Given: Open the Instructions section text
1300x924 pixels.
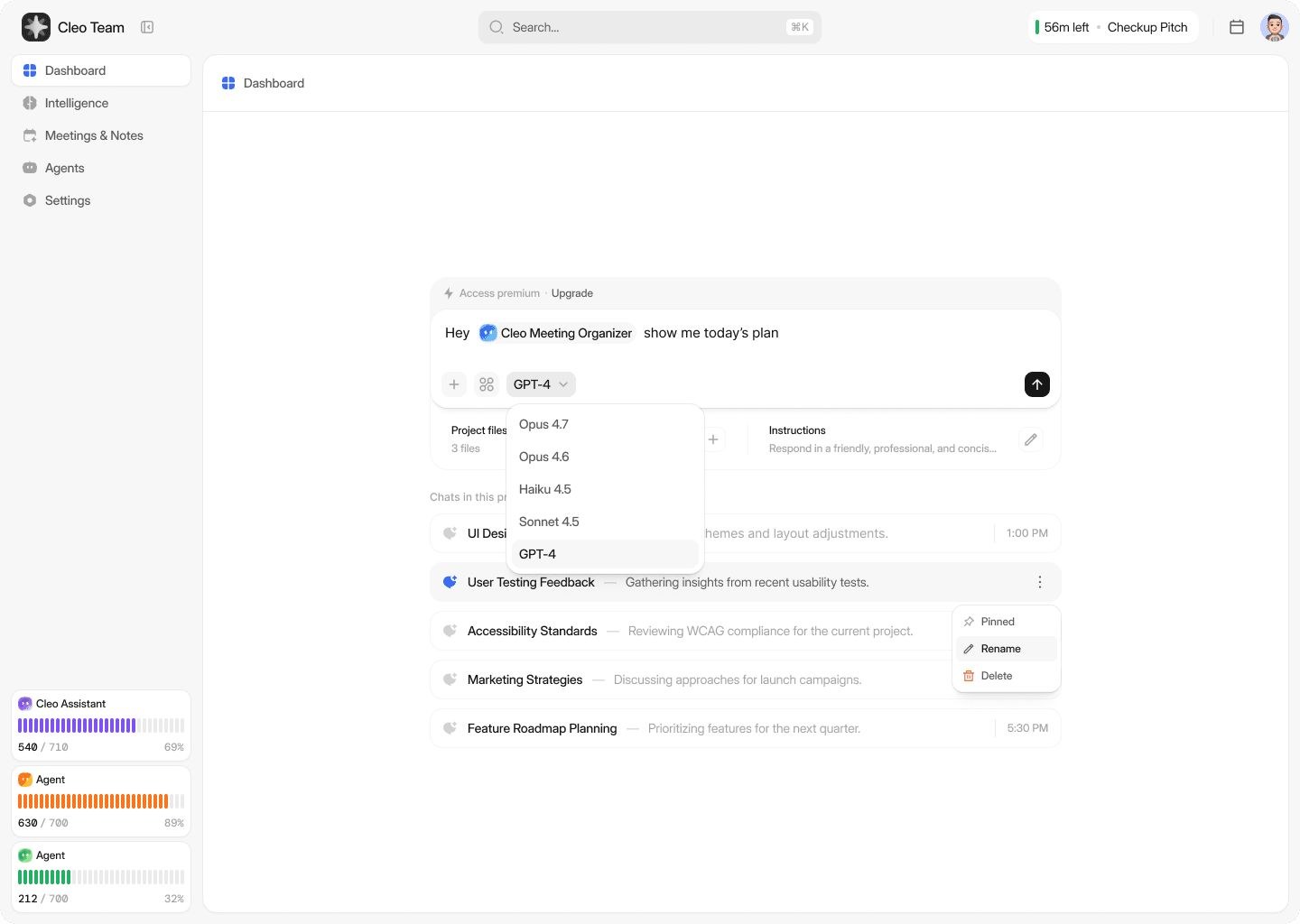Looking at the screenshot, I should (x=883, y=439).
